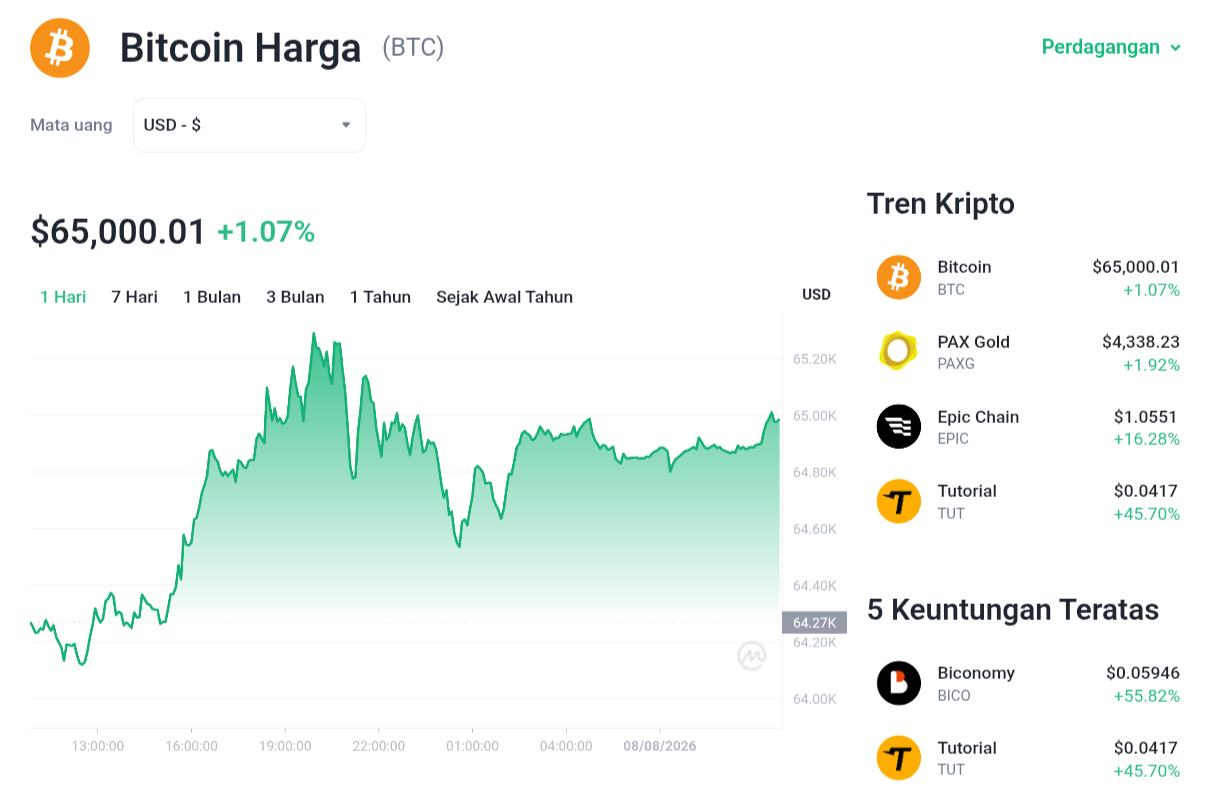Expand the Perdagangan menu
Image resolution: width=1220 pixels, height=794 pixels.
pos(1111,47)
